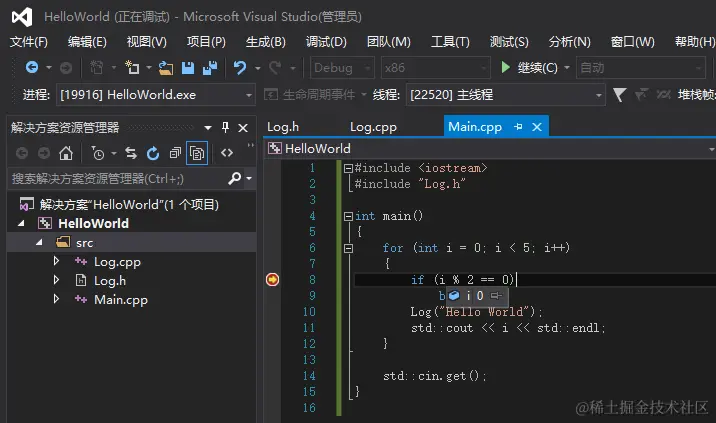This screenshot has height=423, width=716.
Task: Select the solution "HelloWorld" root node
Action: (x=129, y=204)
